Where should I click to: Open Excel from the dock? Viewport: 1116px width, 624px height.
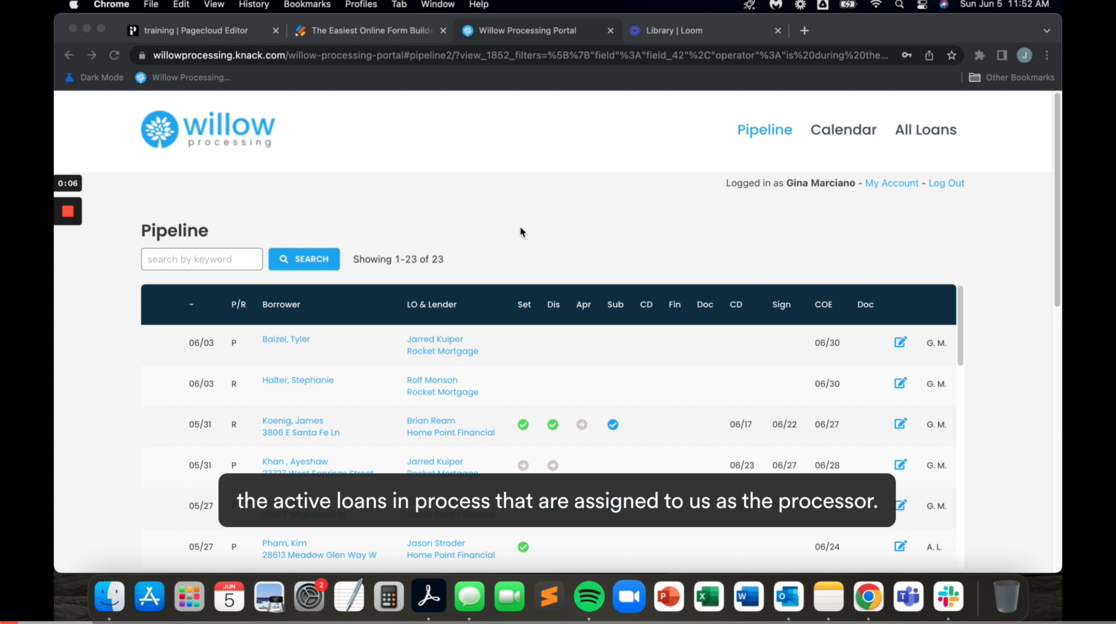(708, 596)
